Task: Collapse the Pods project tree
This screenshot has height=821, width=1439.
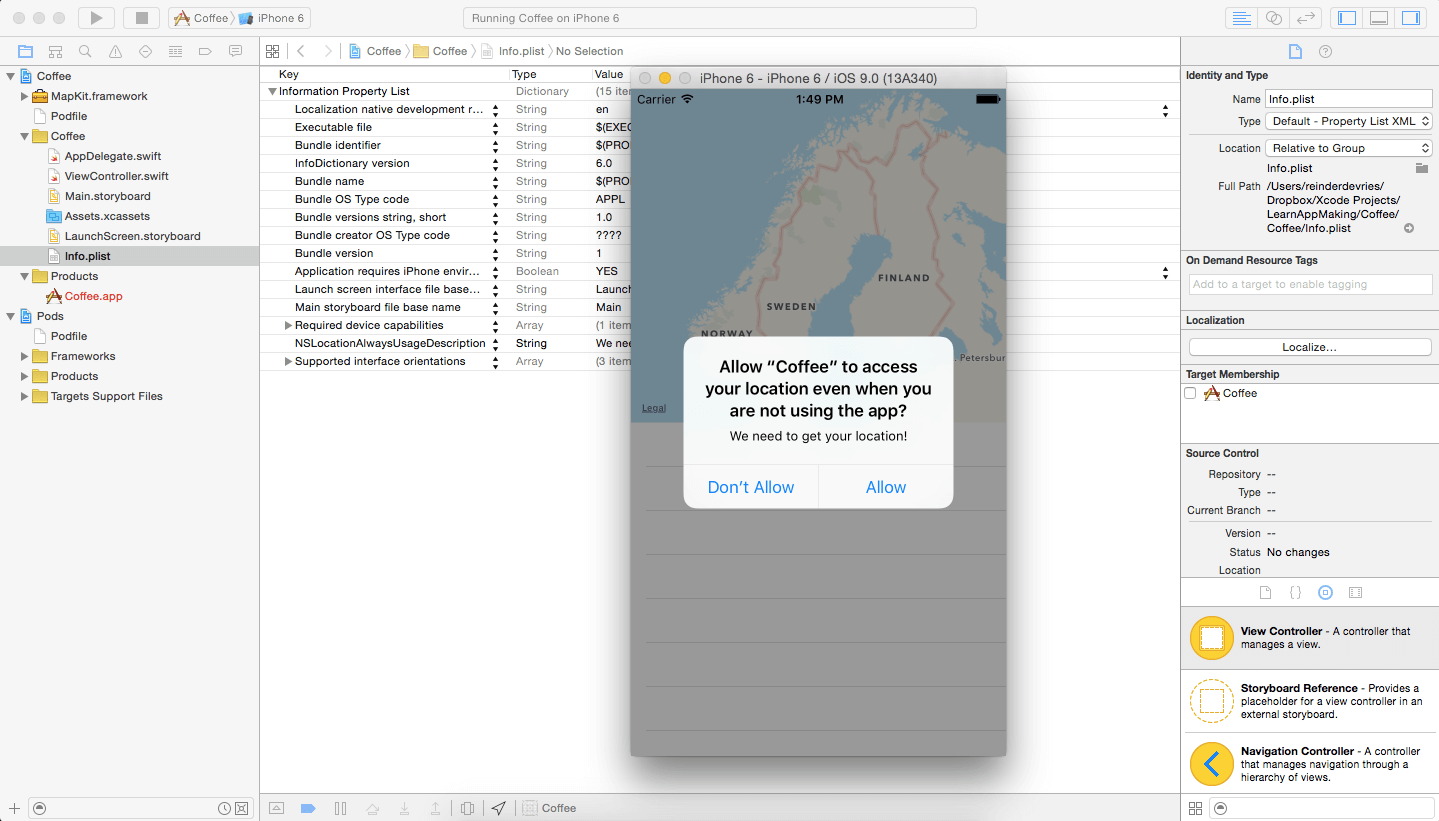Action: (x=11, y=316)
